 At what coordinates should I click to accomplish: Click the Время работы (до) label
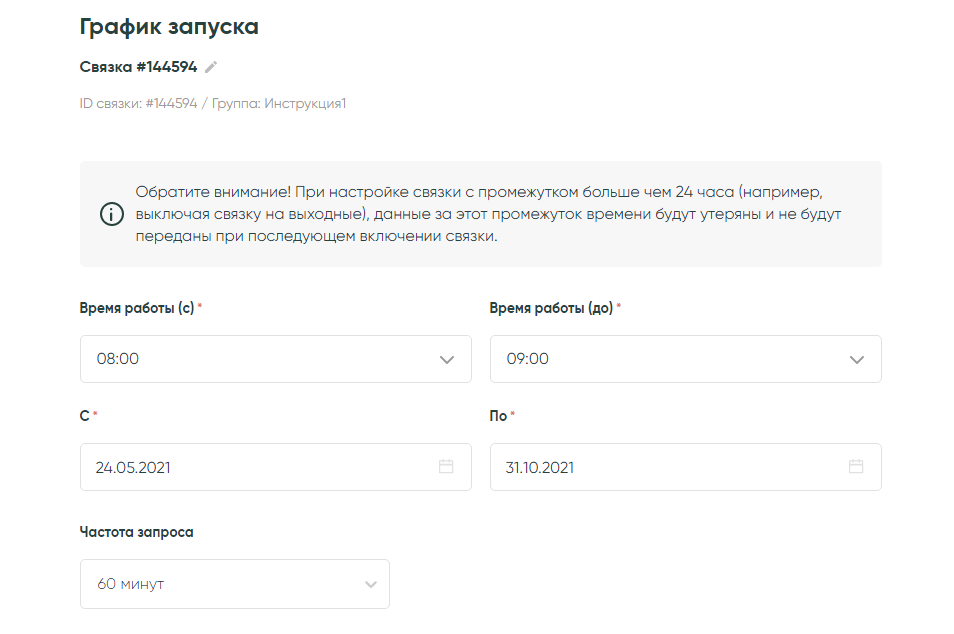(551, 308)
